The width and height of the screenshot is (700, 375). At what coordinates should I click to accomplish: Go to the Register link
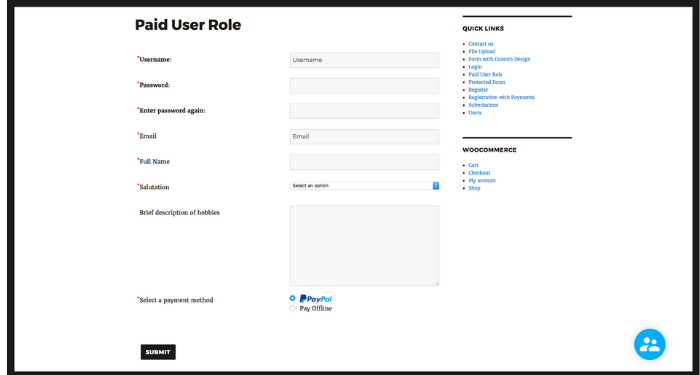click(x=478, y=90)
